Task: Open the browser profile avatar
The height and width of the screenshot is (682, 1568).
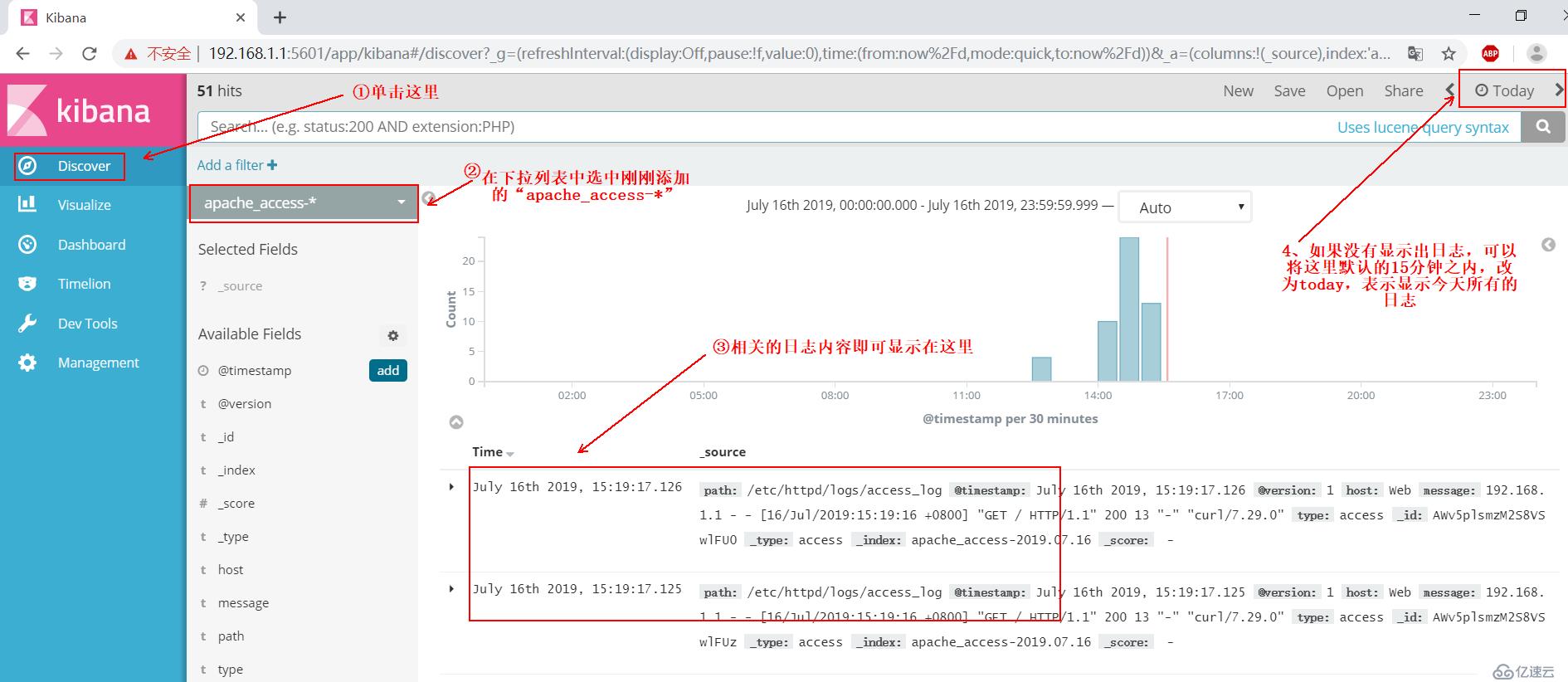Action: coord(1536,54)
